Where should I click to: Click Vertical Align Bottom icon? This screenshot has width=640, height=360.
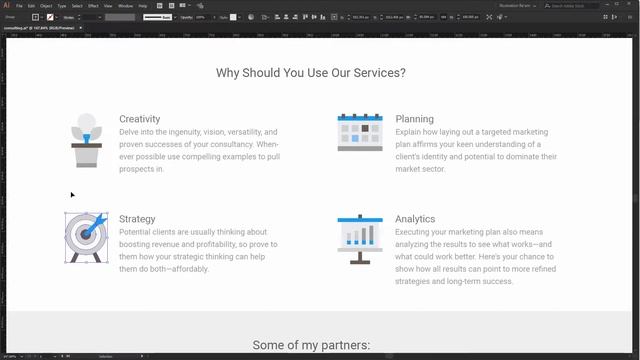323,17
